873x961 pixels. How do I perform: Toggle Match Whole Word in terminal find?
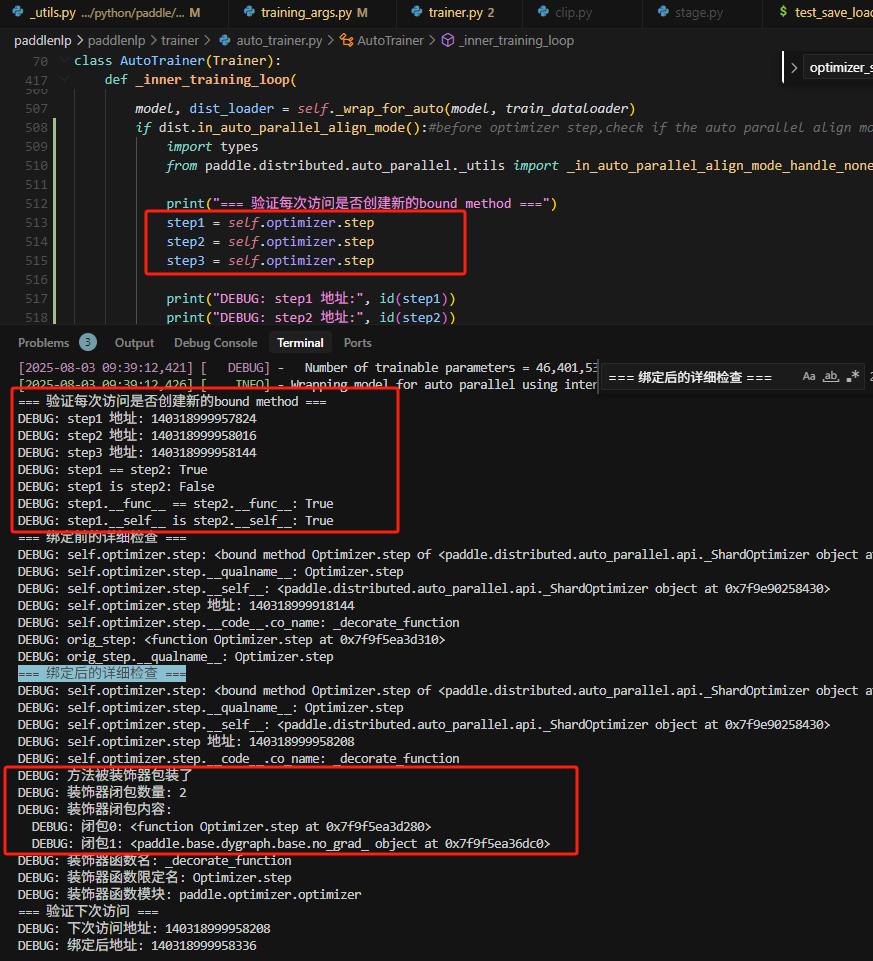click(x=831, y=377)
